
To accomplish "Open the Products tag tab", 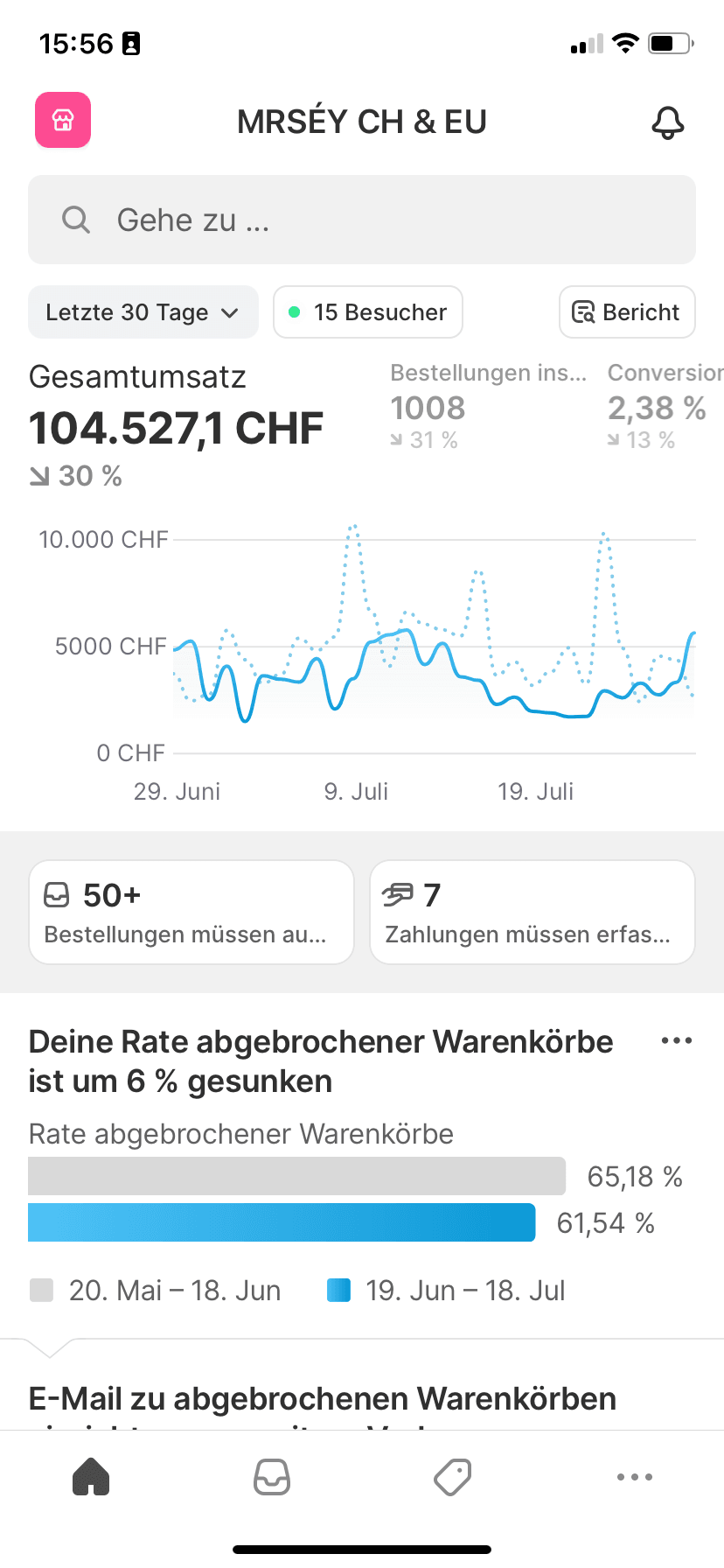I will click(x=453, y=1477).
